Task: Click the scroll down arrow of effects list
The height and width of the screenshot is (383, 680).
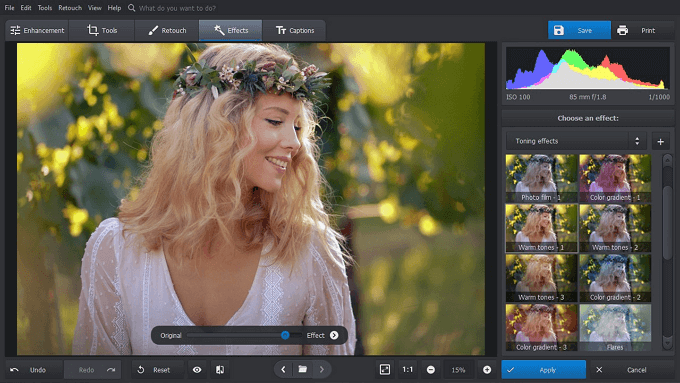Action: click(x=667, y=343)
